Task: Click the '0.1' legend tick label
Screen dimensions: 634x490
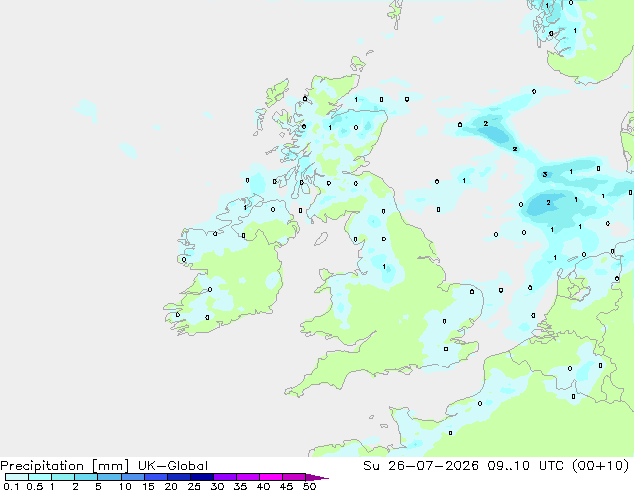Action: [11, 486]
